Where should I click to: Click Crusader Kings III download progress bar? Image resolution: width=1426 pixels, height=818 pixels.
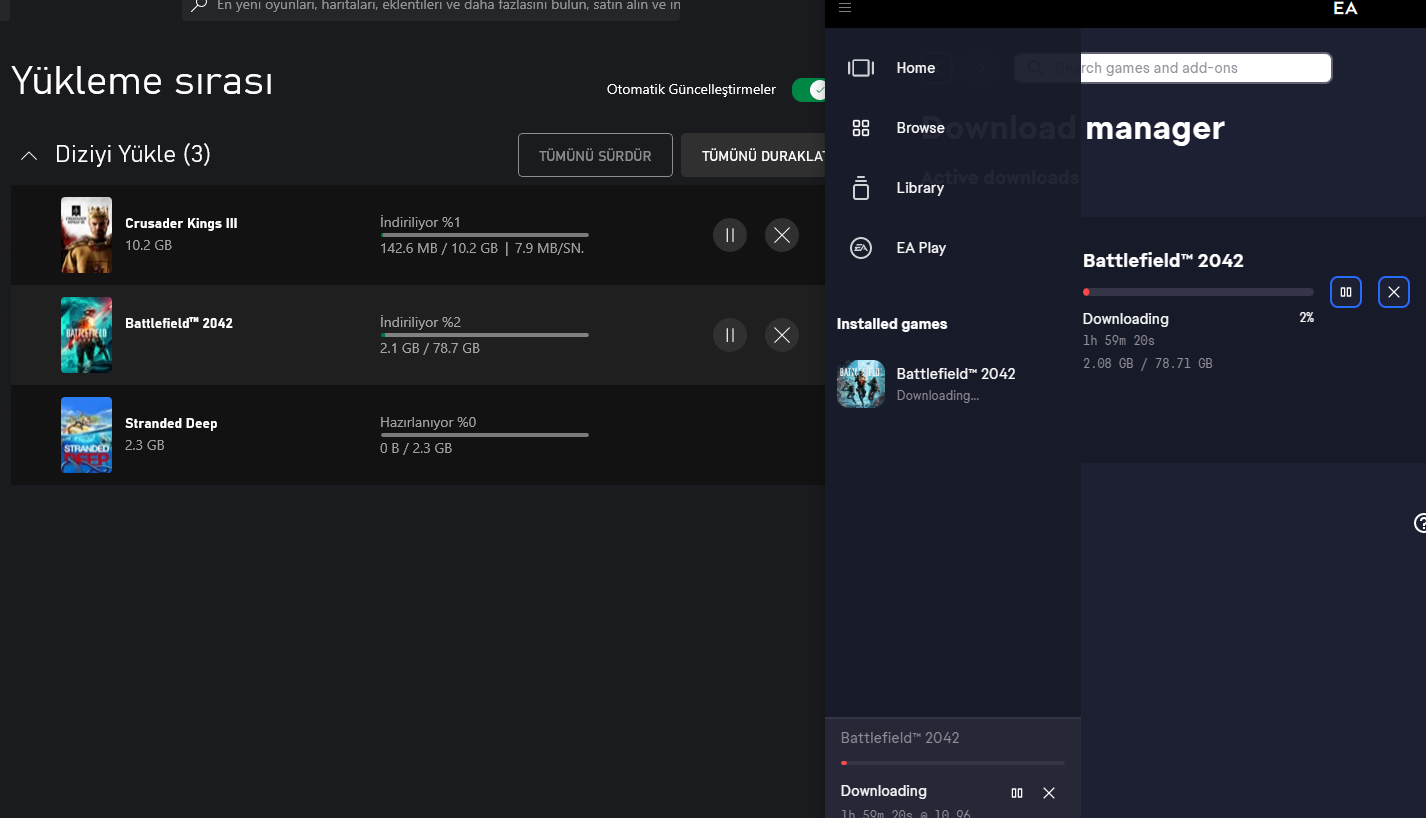[x=484, y=235]
